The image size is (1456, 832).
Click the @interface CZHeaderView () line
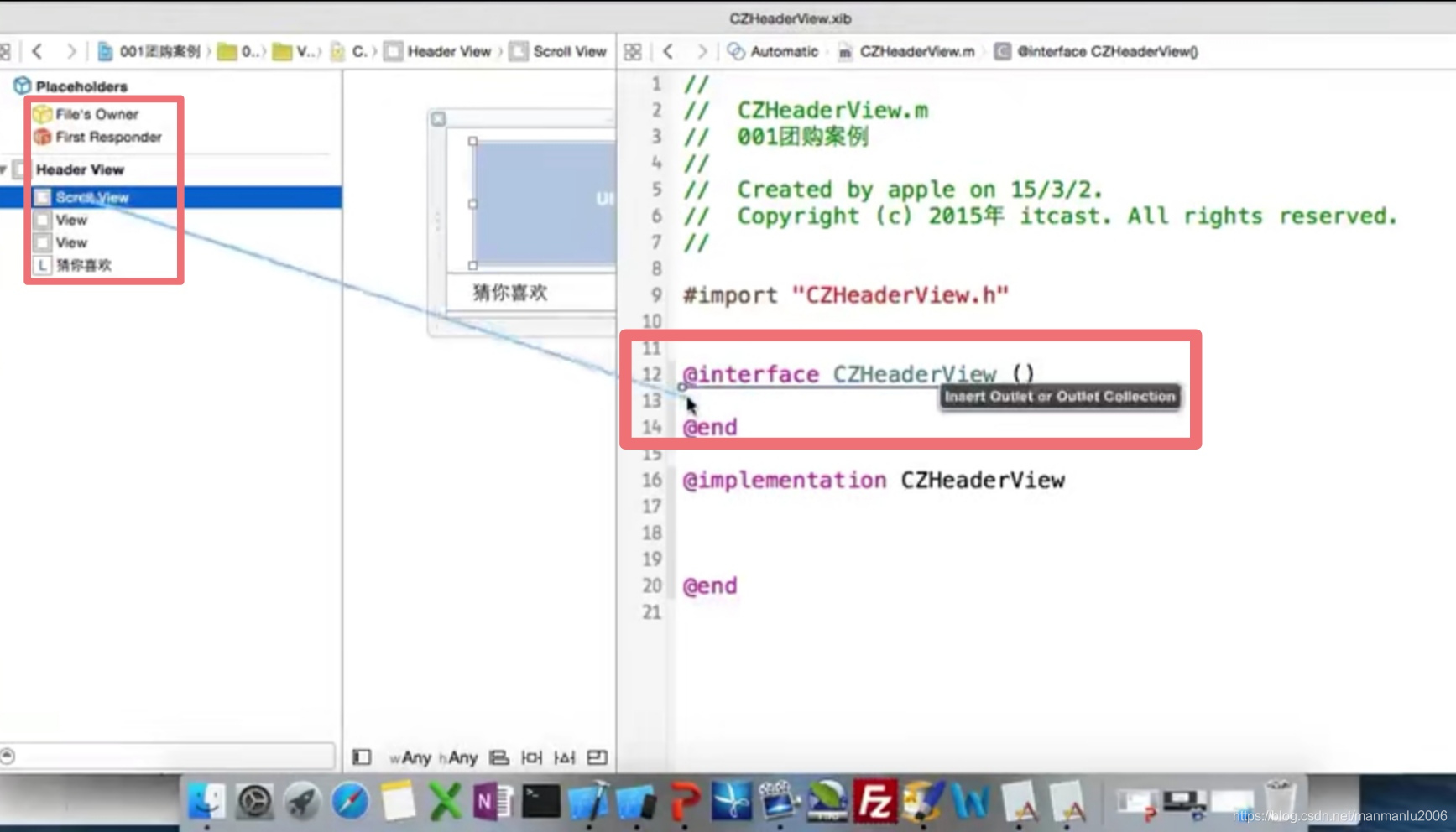pyautogui.click(x=858, y=374)
